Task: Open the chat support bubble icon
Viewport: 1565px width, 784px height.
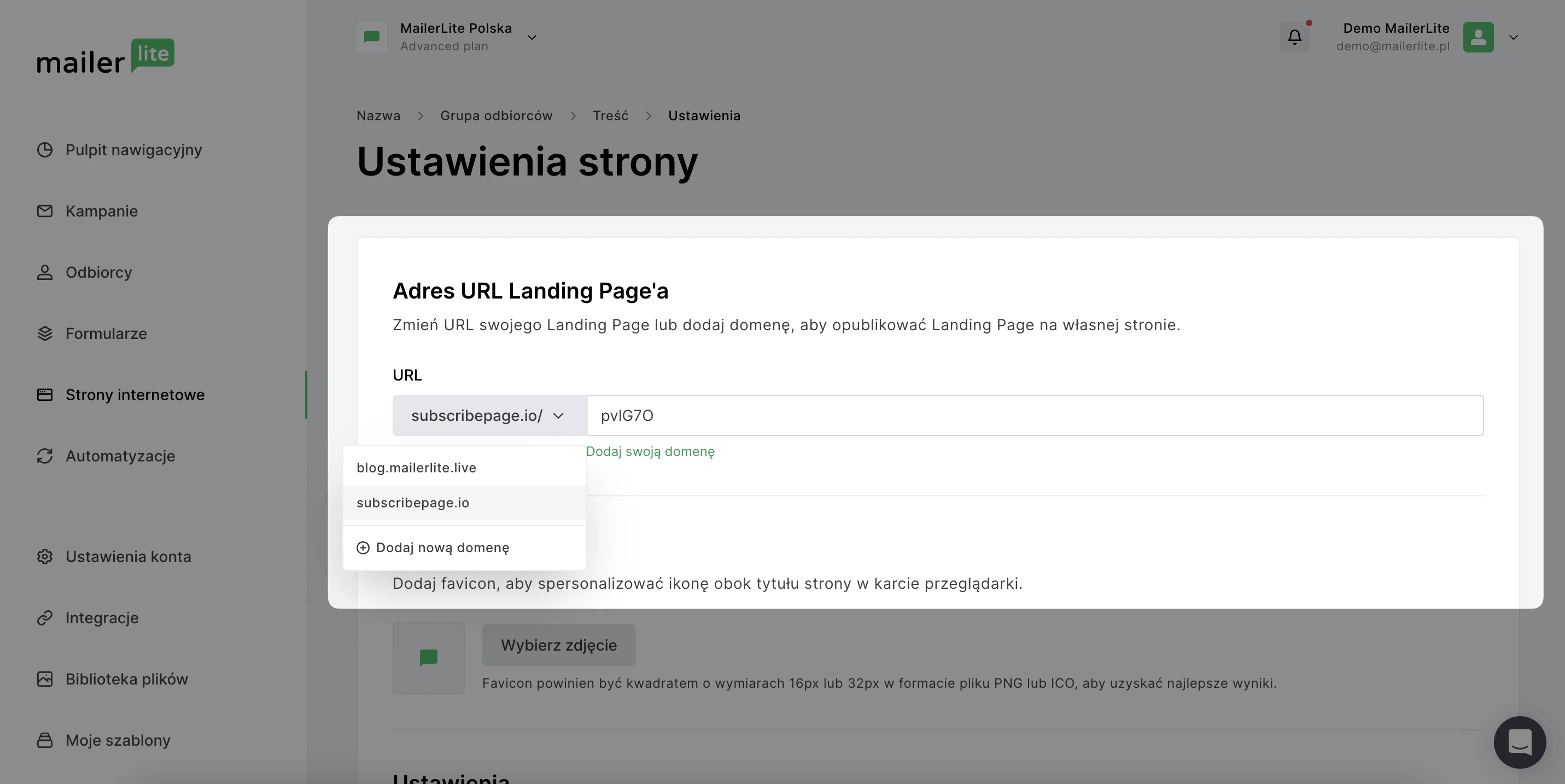Action: click(x=1520, y=741)
